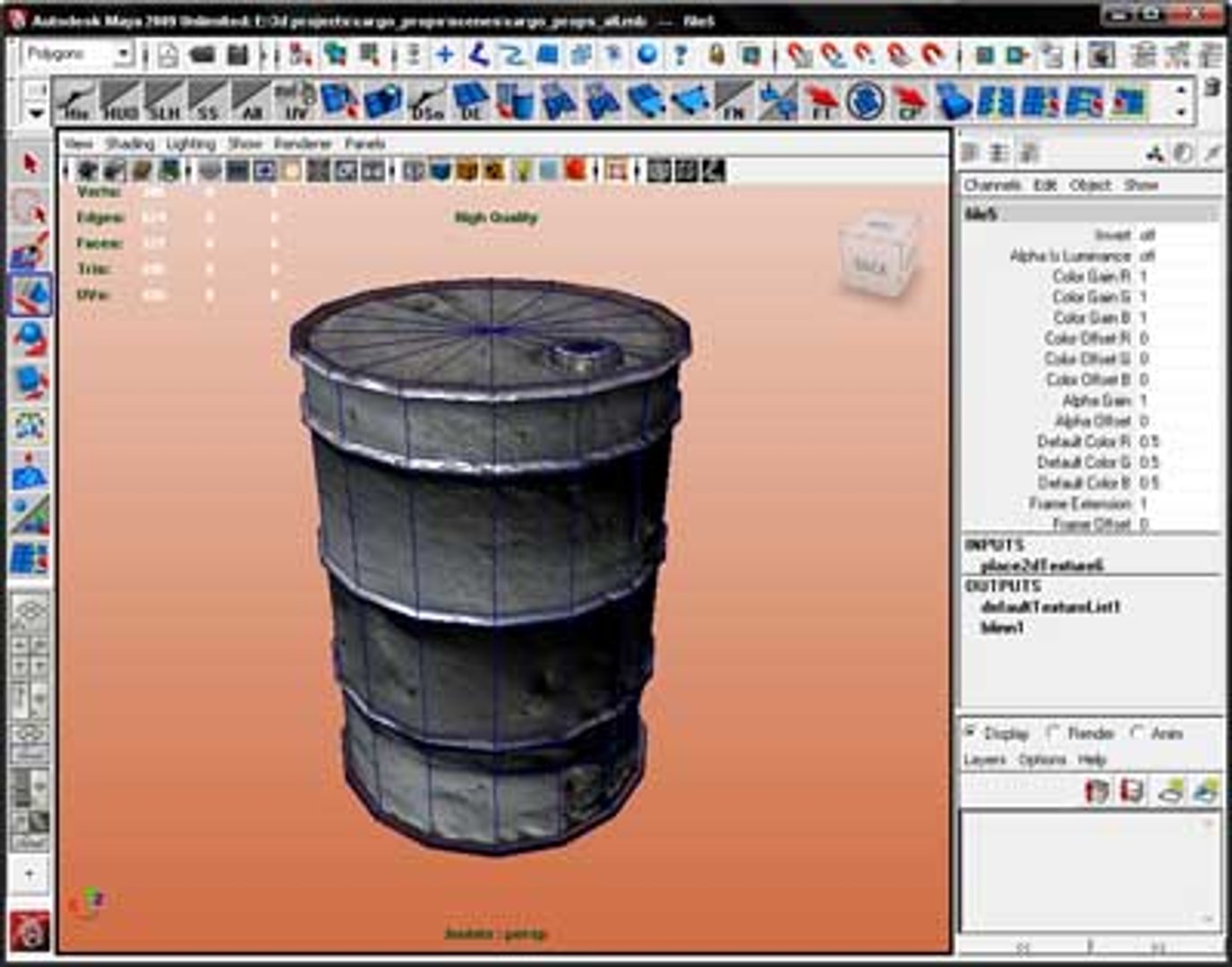This screenshot has height=967, width=1232.
Task: Select the Universal Manipulator tool
Action: coord(30,425)
